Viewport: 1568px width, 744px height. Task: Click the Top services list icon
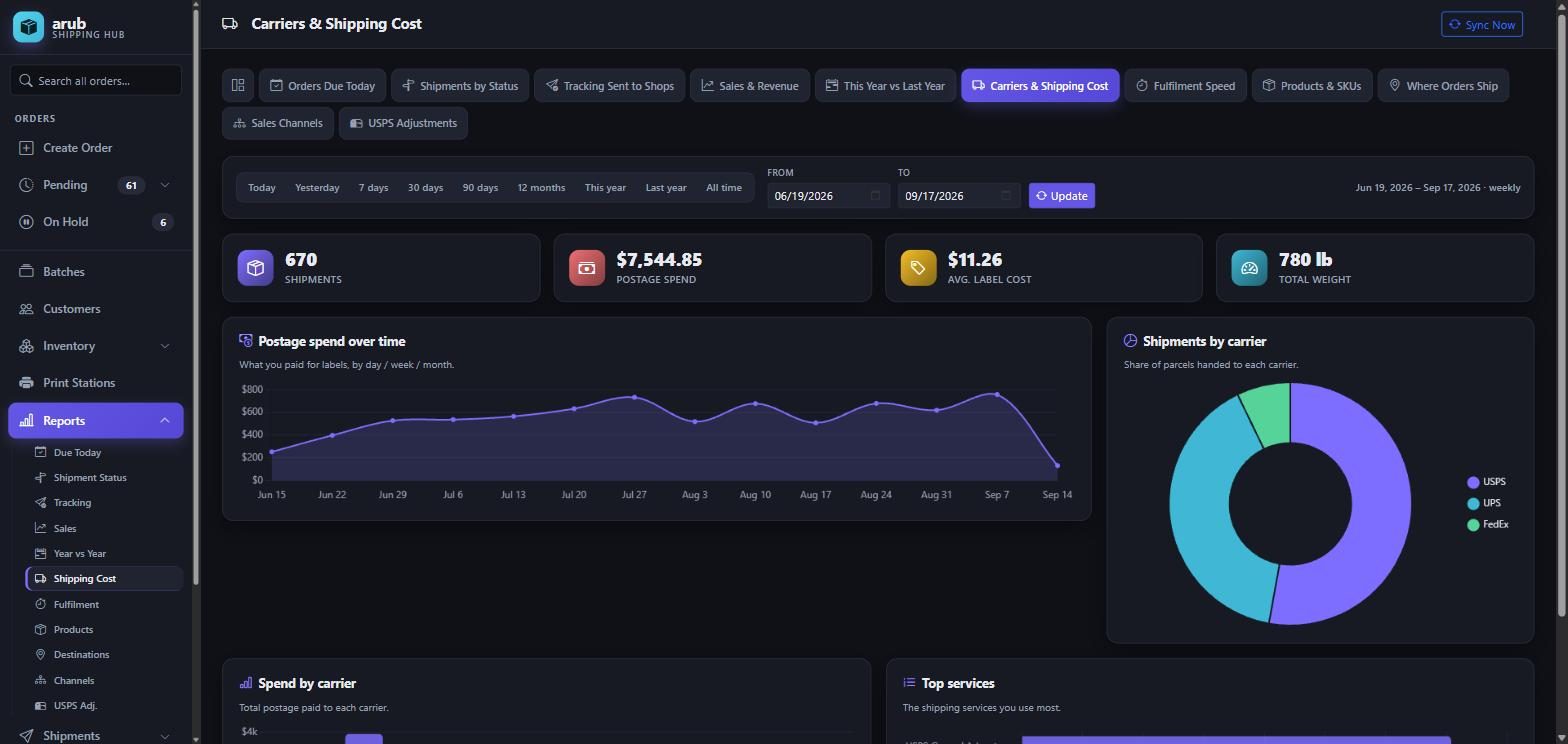(909, 683)
